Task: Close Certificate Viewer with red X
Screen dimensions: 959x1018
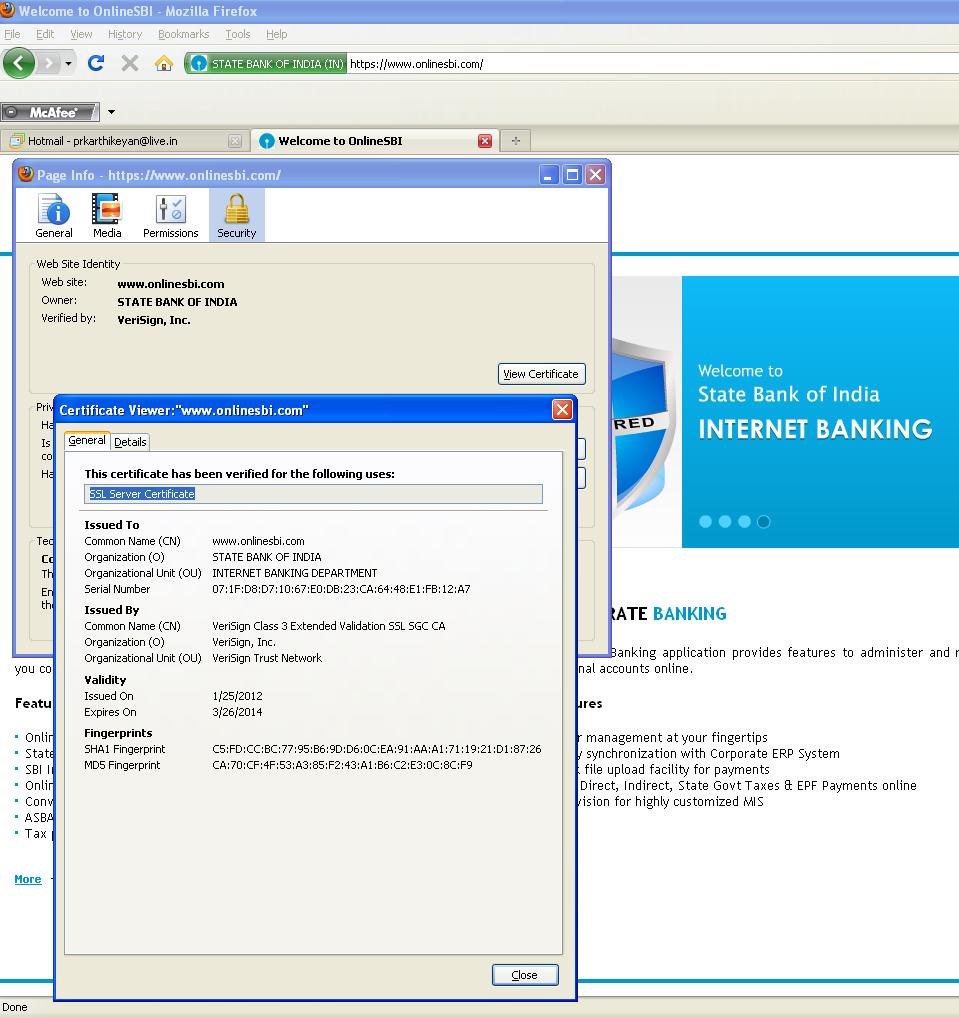Action: point(562,410)
